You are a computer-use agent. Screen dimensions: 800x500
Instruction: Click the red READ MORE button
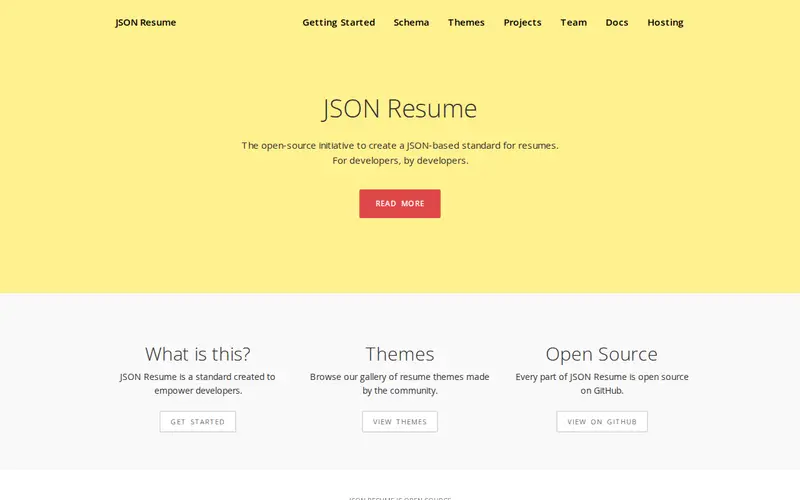(400, 204)
